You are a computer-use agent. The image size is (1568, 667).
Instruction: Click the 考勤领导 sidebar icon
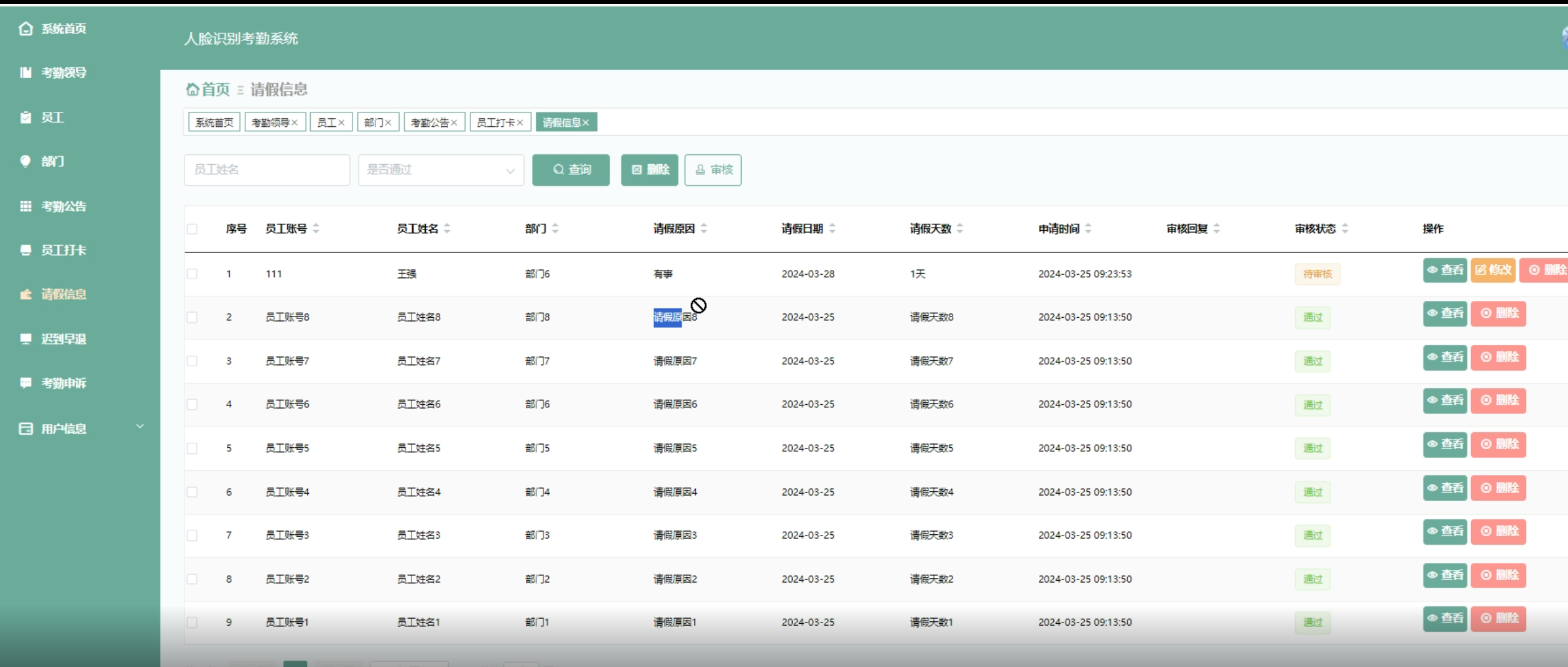26,73
